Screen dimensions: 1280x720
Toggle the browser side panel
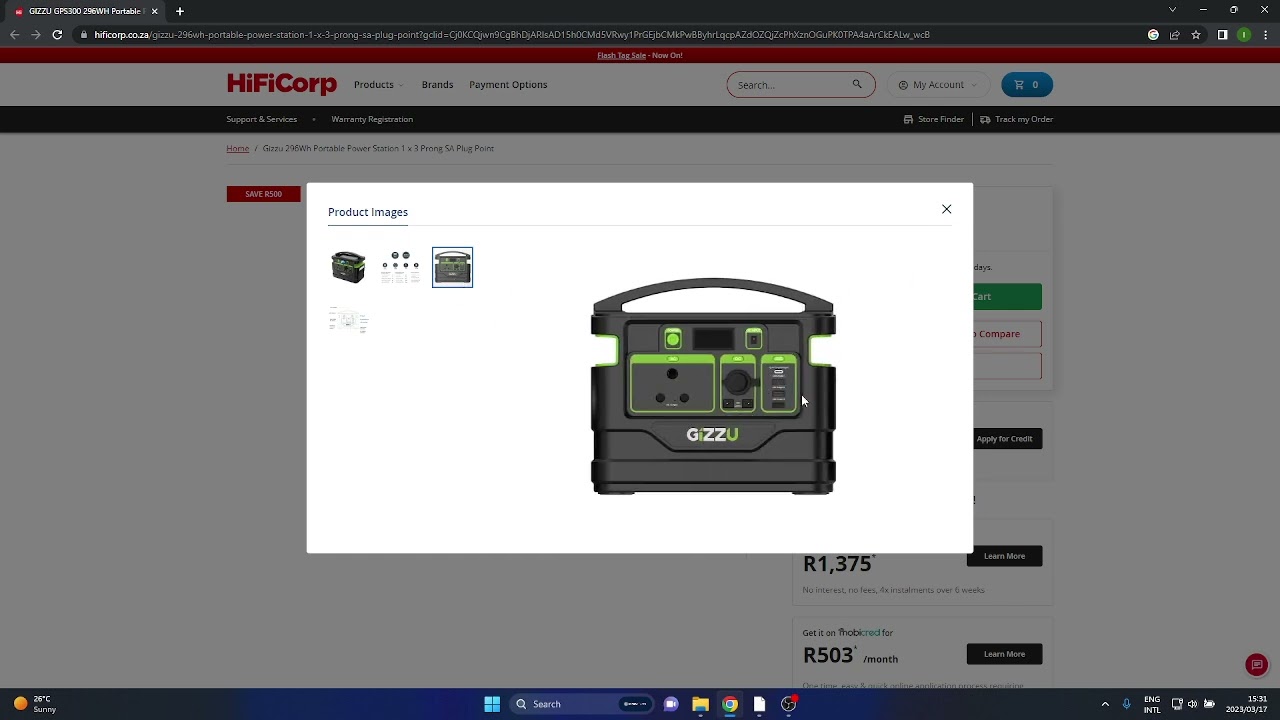click(1222, 35)
